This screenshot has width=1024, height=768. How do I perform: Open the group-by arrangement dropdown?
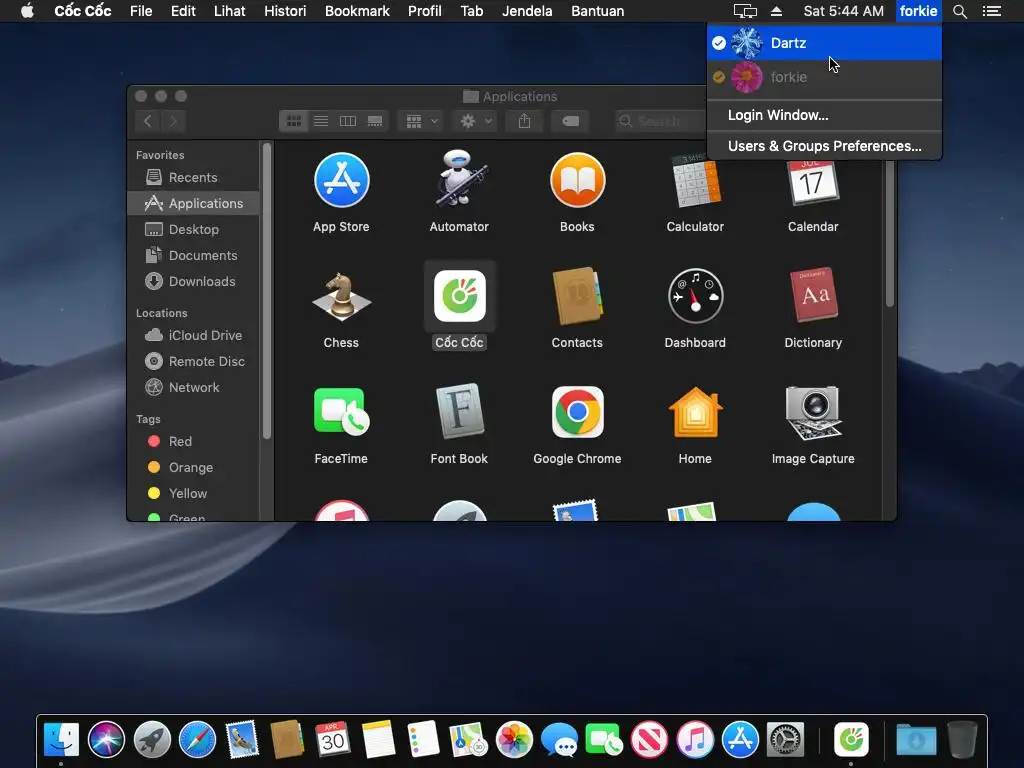point(421,121)
